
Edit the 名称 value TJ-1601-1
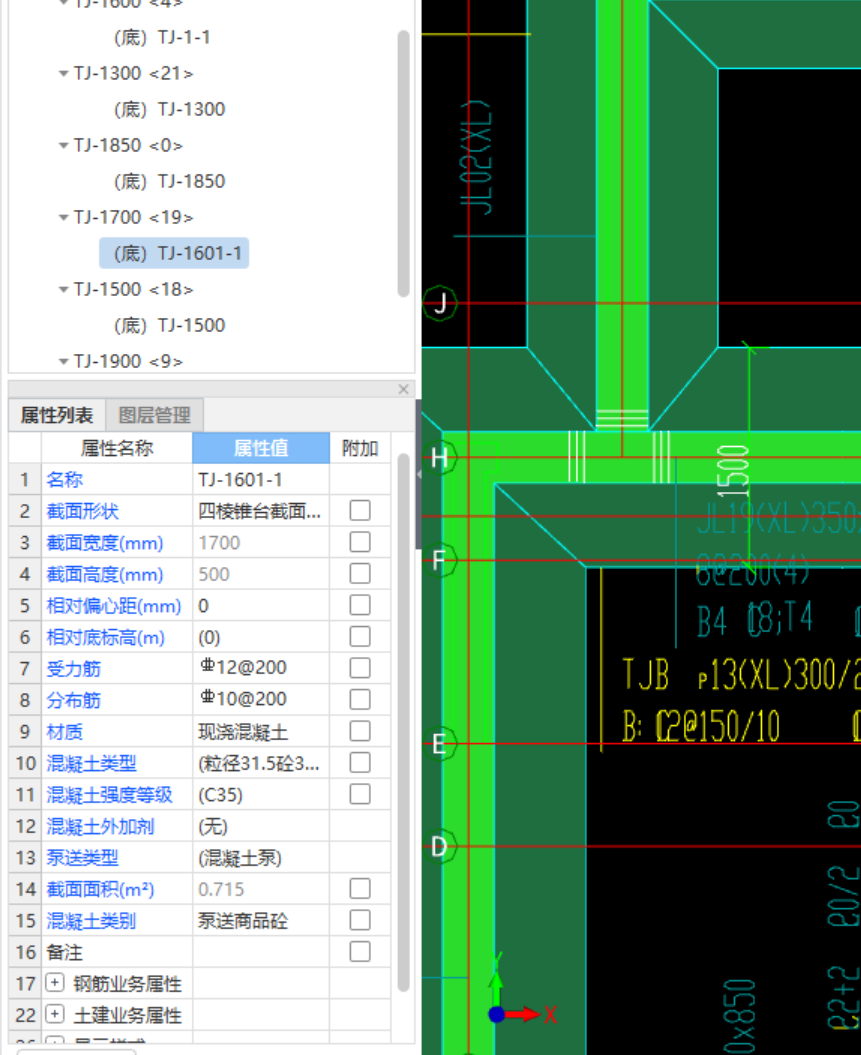pos(261,480)
